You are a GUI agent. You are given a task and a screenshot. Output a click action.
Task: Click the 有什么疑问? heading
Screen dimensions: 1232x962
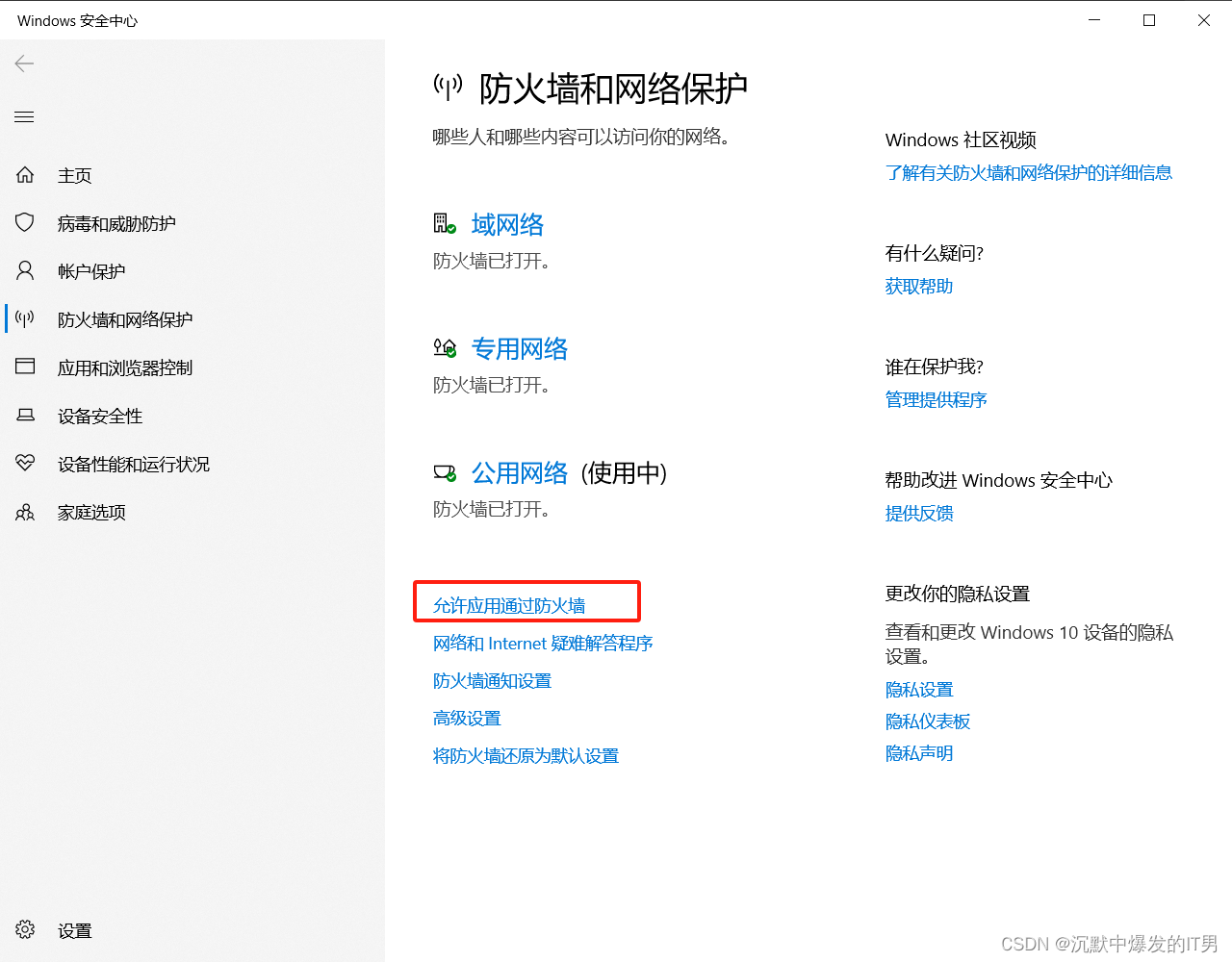pyautogui.click(x=935, y=253)
